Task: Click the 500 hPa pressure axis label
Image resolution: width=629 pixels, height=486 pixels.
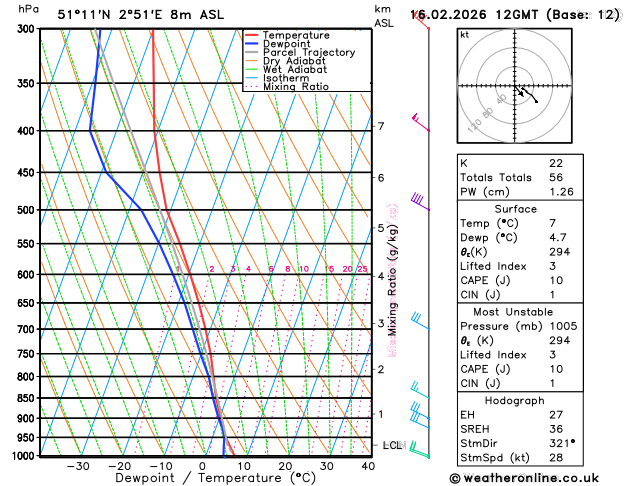Action: point(26,210)
